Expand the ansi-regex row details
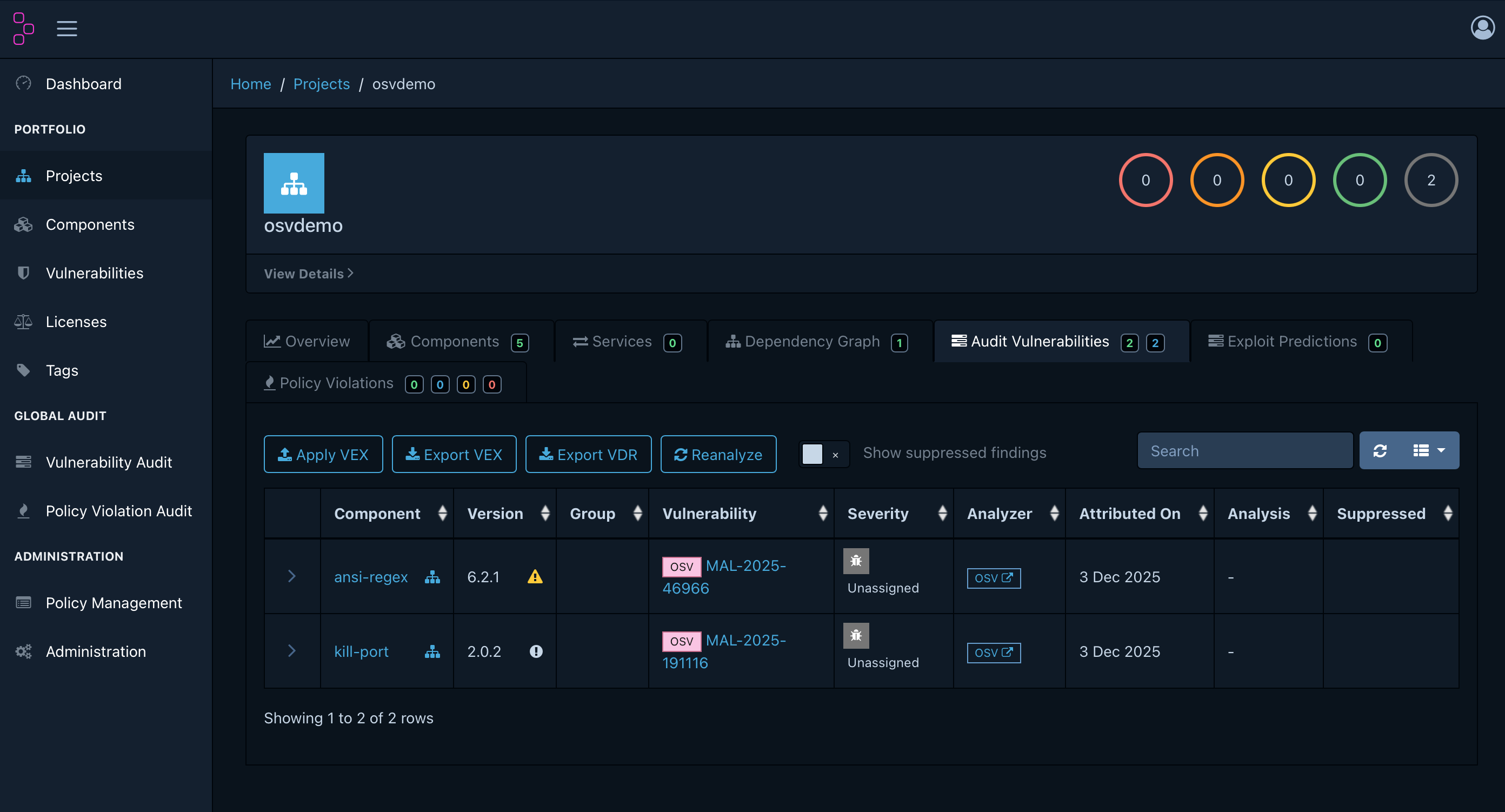The width and height of the screenshot is (1505, 812). [x=291, y=577]
